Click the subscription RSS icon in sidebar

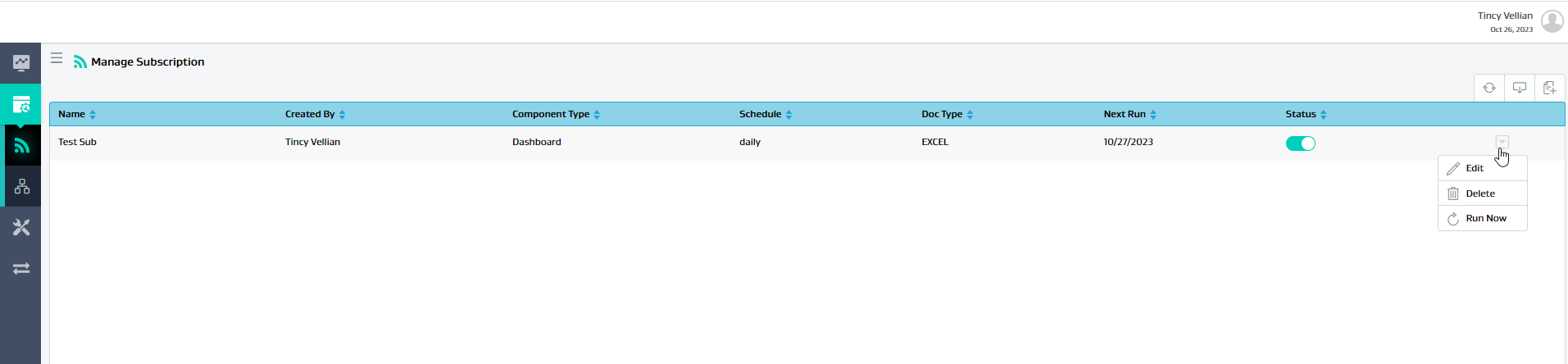[x=21, y=146]
